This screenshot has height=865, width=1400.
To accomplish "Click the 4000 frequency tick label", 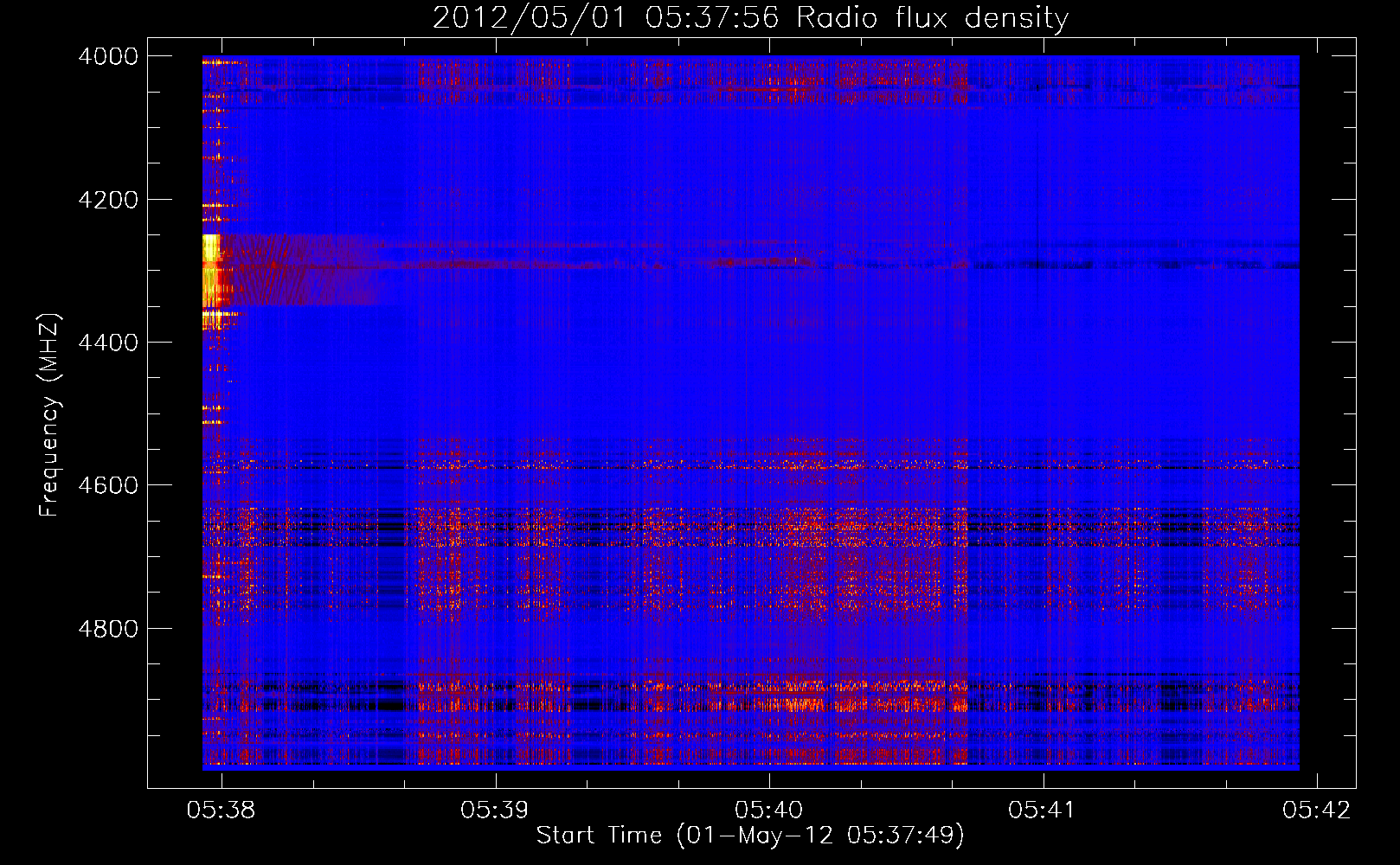I will pos(108,56).
